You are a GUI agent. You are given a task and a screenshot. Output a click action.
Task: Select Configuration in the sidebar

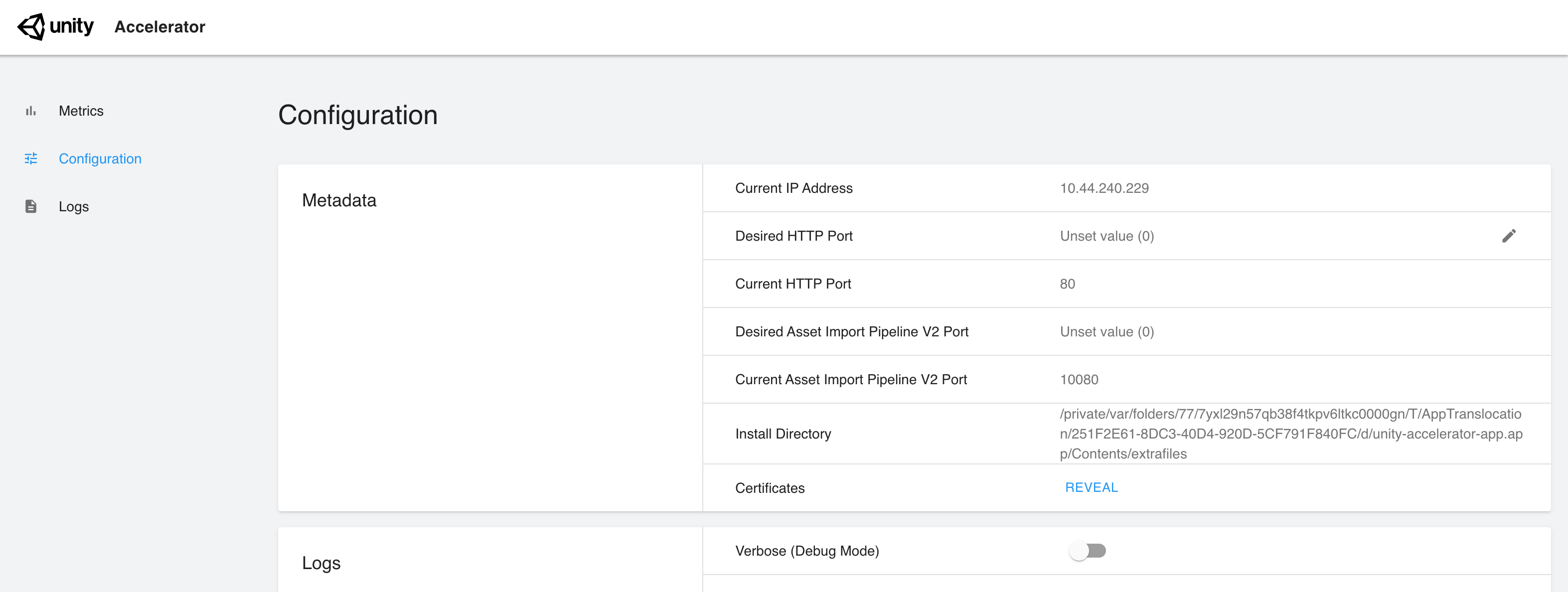(100, 158)
